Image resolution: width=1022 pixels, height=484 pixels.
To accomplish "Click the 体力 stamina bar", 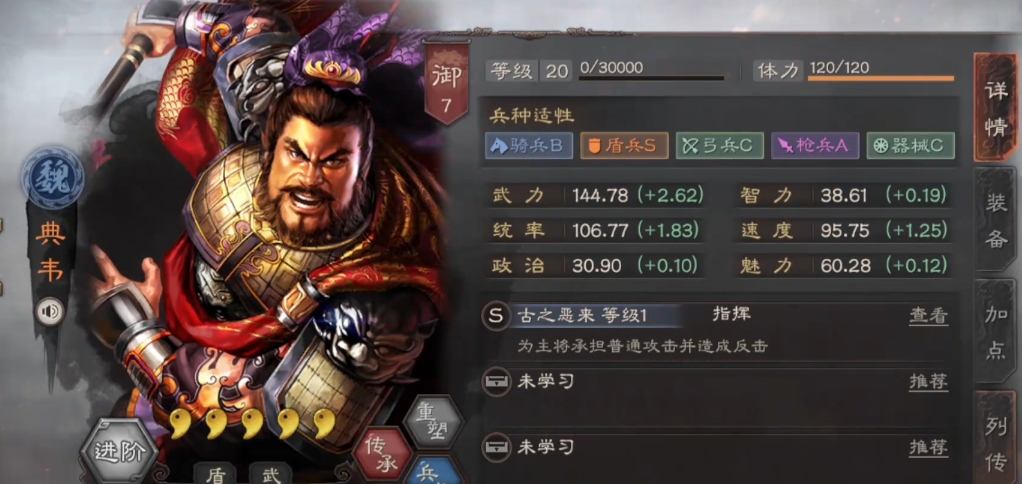I will pyautogui.click(x=881, y=78).
